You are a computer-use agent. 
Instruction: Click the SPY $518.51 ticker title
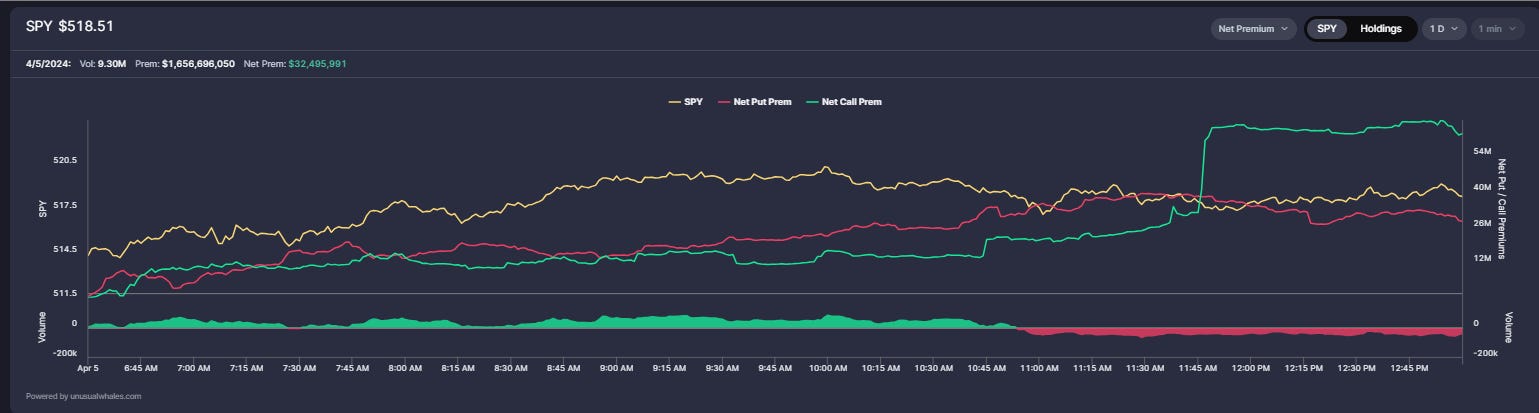coord(69,25)
